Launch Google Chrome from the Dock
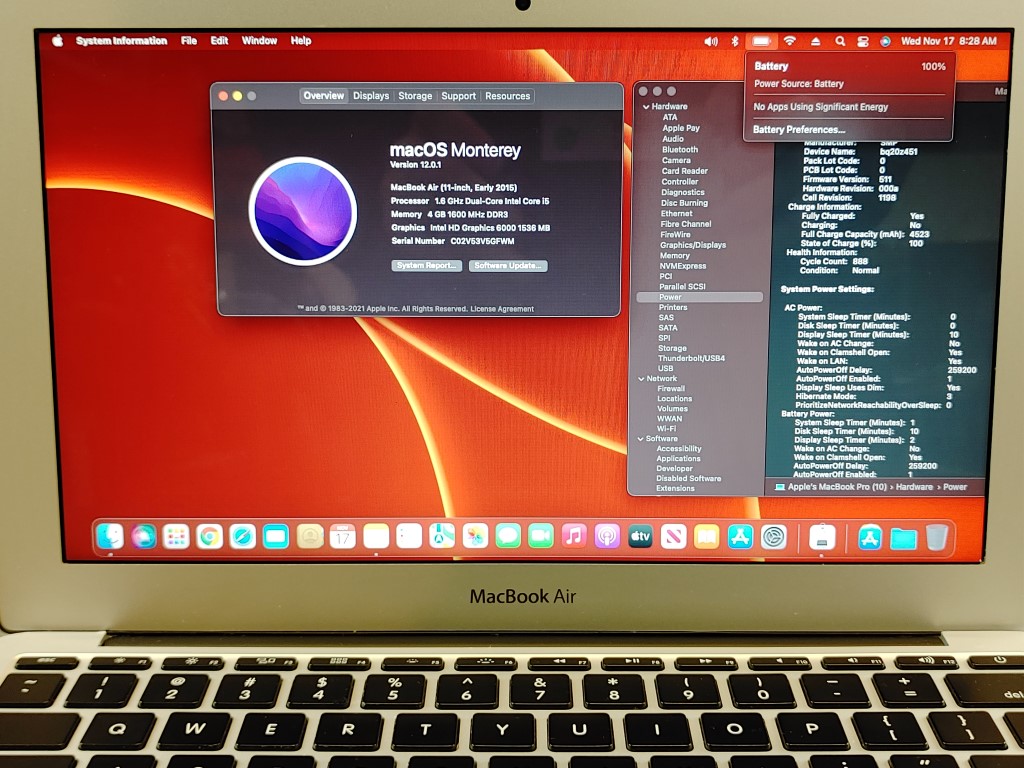Viewport: 1024px width, 768px height. [209, 537]
